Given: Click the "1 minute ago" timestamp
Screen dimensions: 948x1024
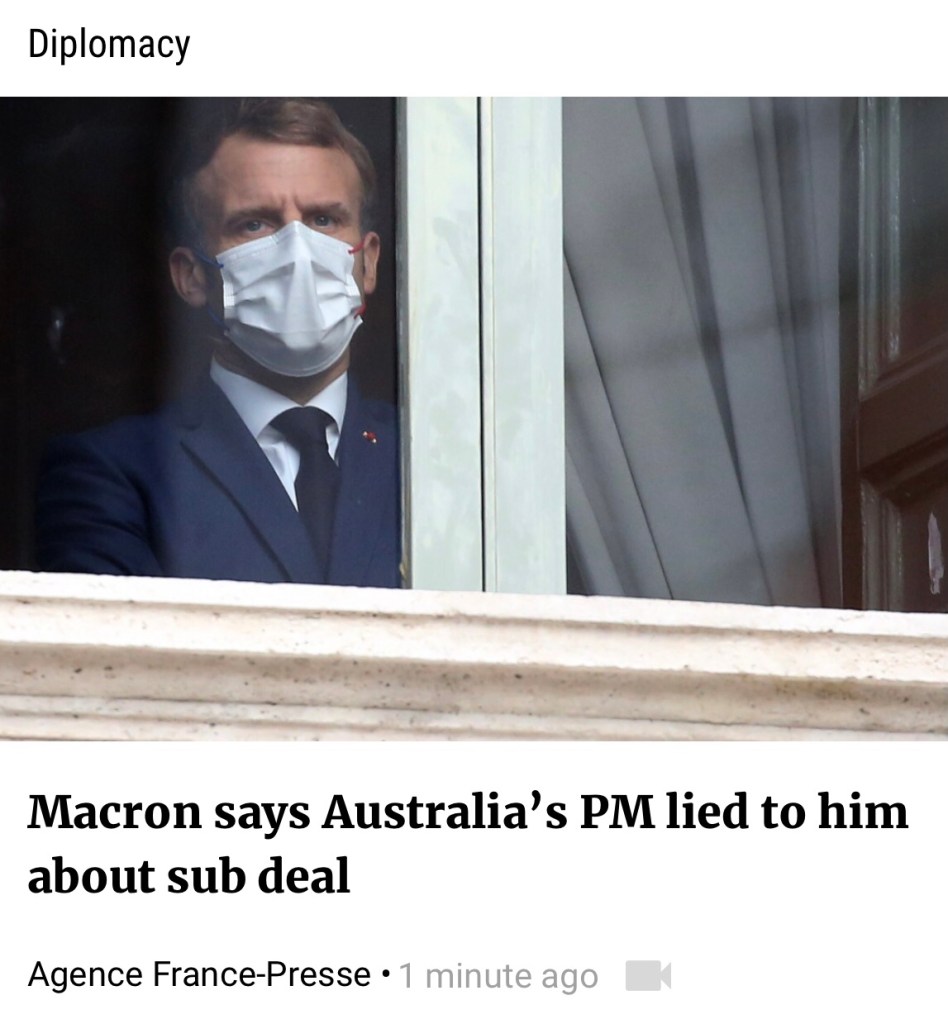Looking at the screenshot, I should coord(498,976).
